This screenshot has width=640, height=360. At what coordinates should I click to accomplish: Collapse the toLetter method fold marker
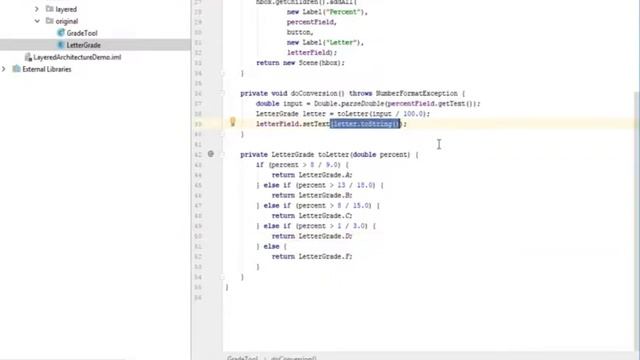click(x=222, y=155)
